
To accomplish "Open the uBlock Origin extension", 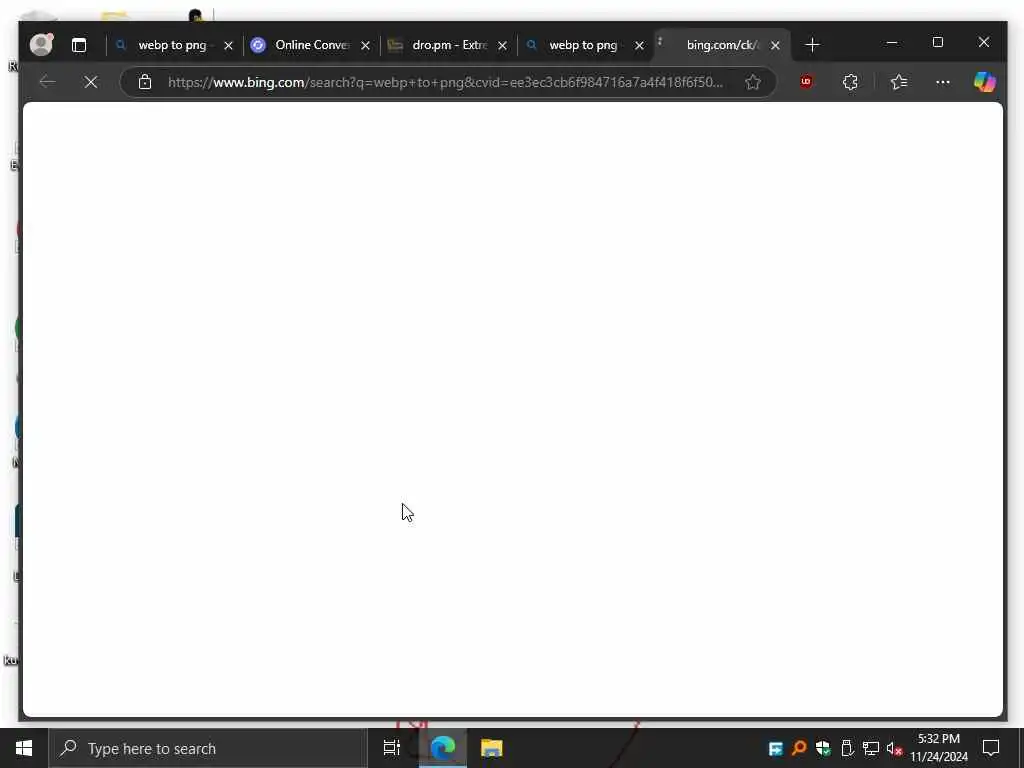I will (806, 82).
